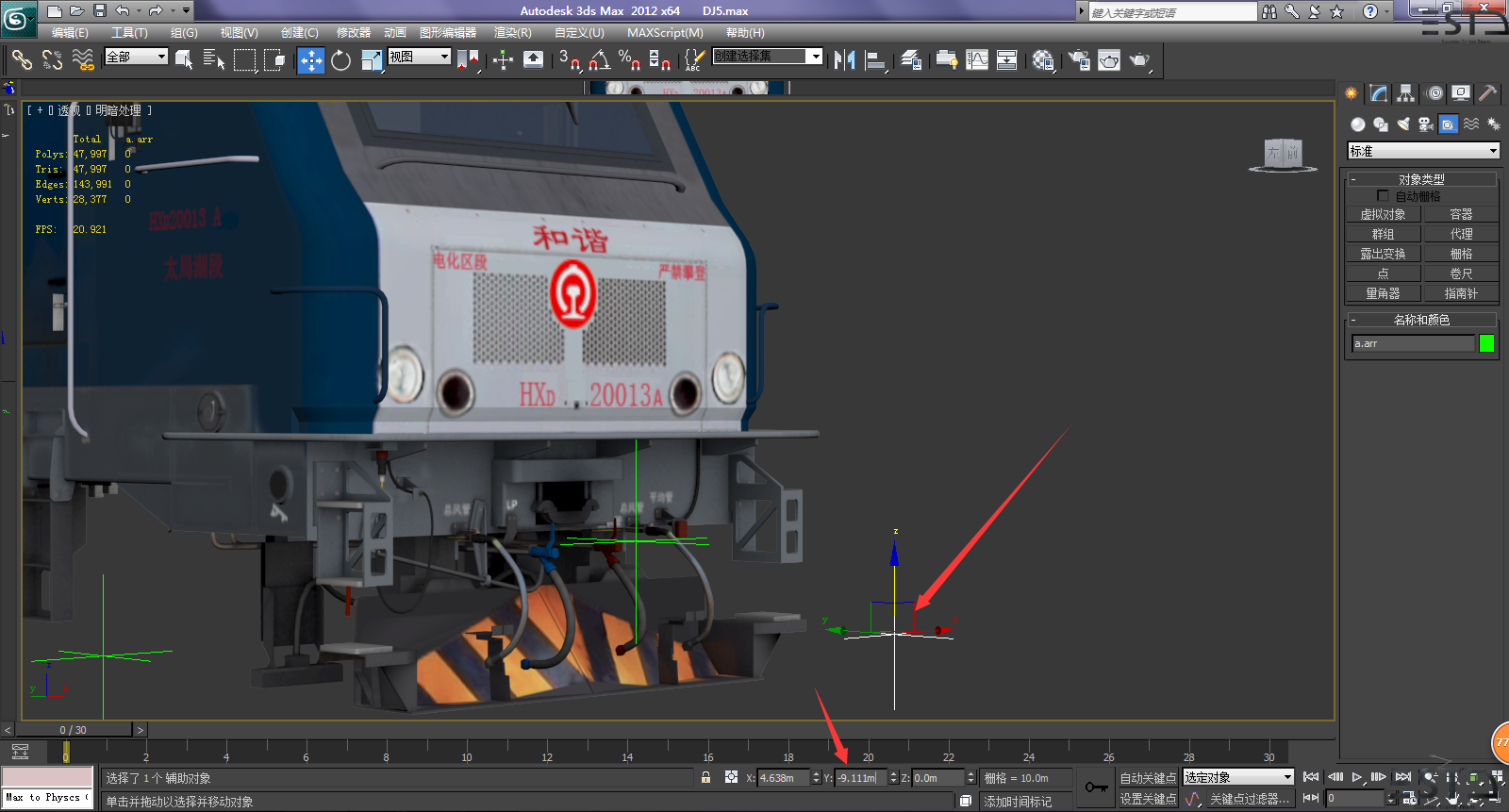Enable the 自动栅格 checkbox
Viewport: 1509px width, 812px height.
(1383, 196)
